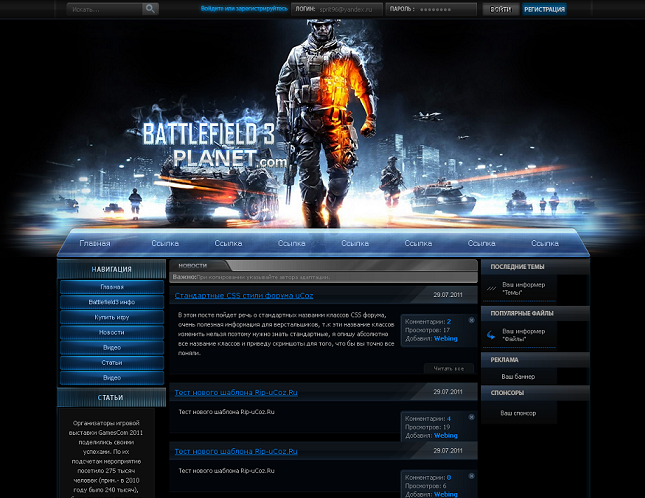Click the Логин email field
The width and height of the screenshot is (645, 498).
tap(336, 9)
